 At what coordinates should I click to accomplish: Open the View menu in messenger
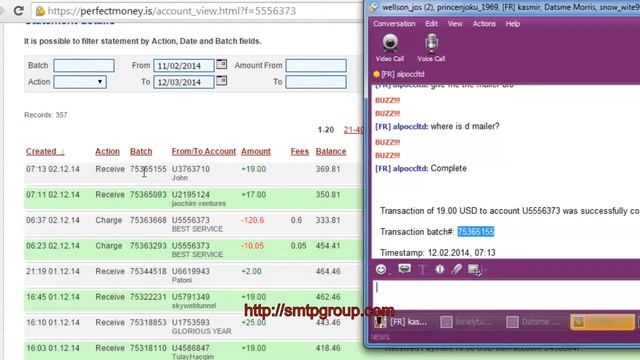point(455,24)
